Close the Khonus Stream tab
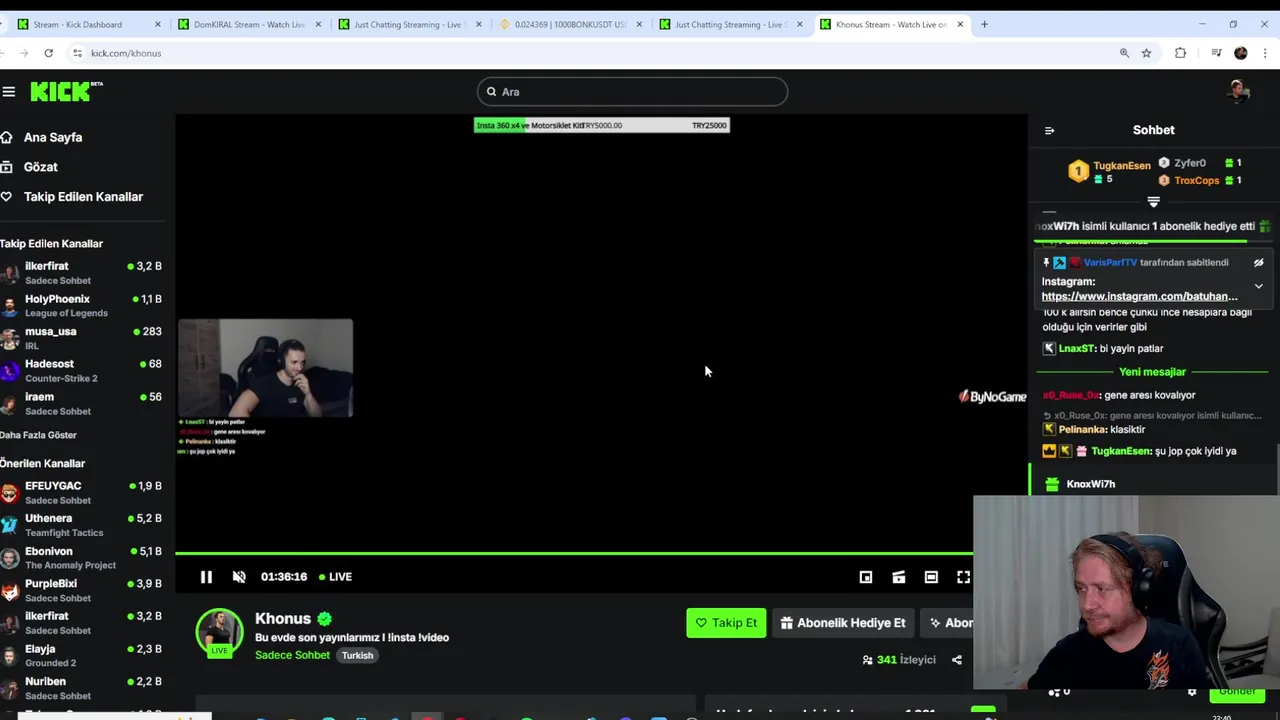Image resolution: width=1280 pixels, height=720 pixels. pos(960,24)
